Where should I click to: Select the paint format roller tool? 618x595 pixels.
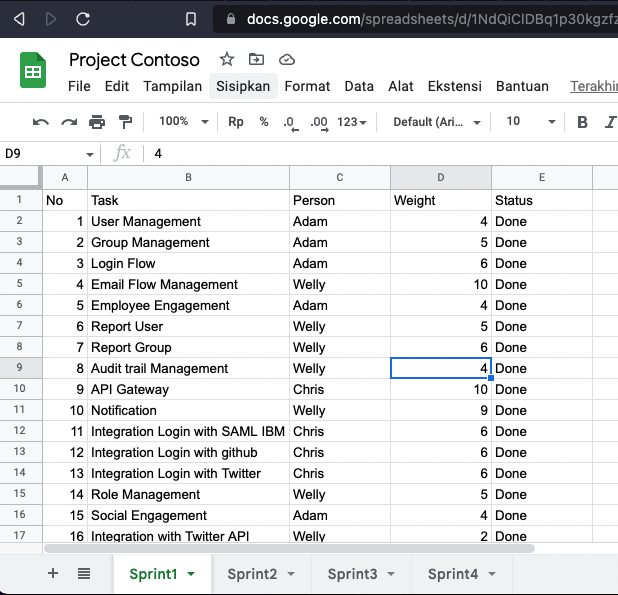click(125, 122)
